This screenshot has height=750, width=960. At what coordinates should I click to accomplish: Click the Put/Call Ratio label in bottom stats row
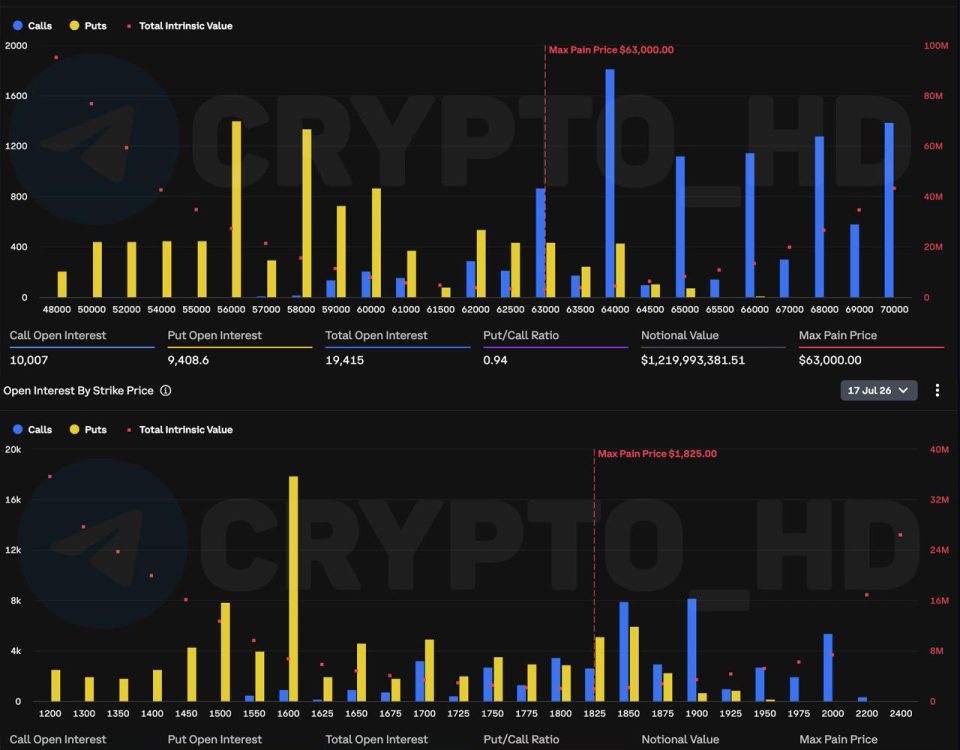pyautogui.click(x=521, y=740)
